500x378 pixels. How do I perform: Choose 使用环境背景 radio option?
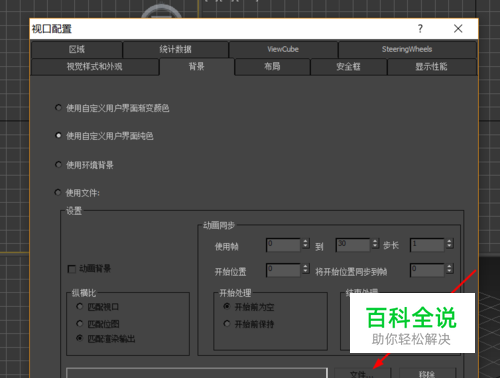[x=58, y=165]
